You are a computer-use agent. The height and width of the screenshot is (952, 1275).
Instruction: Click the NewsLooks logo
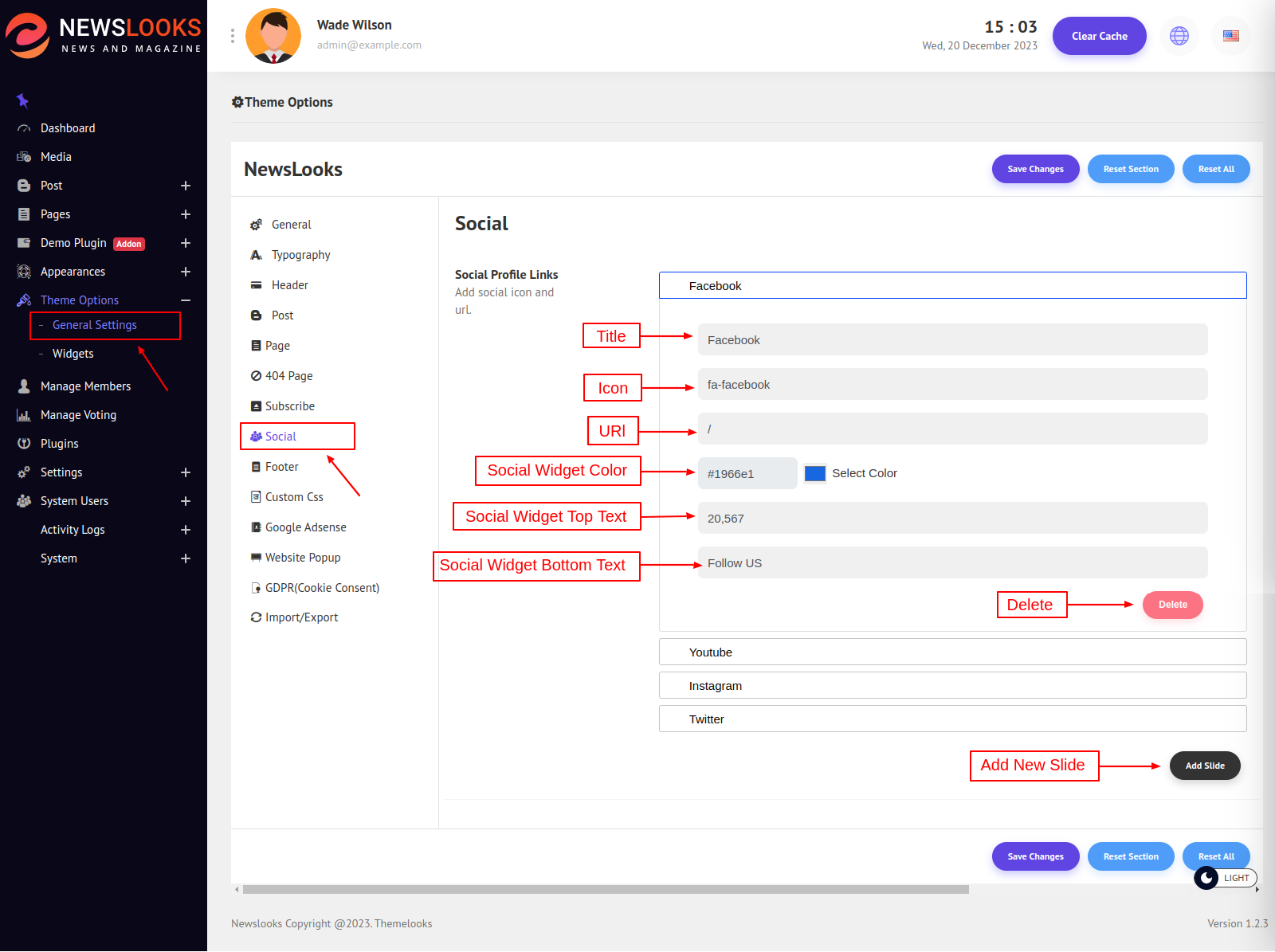[x=104, y=36]
